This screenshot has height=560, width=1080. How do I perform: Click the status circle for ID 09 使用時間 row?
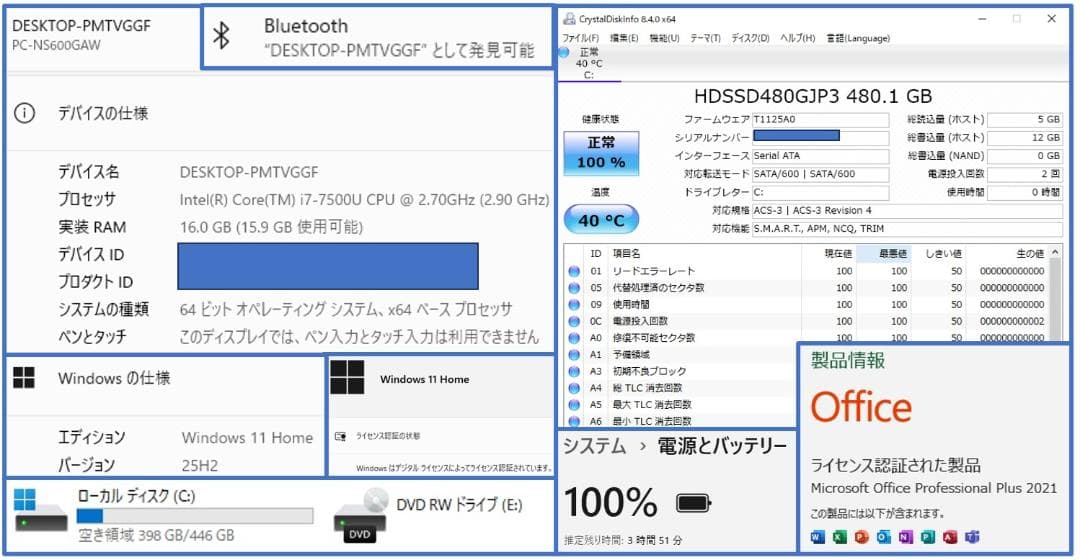click(x=574, y=304)
